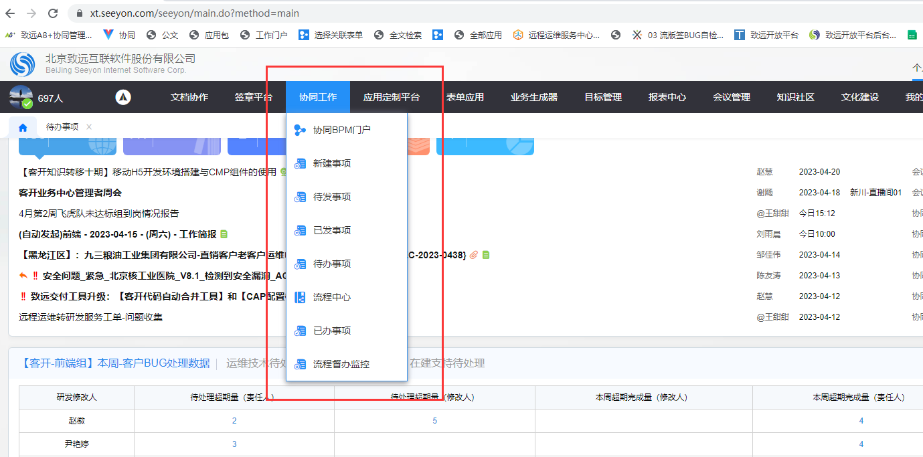Click the Seeyon company logo
The height and width of the screenshot is (457, 923).
[23, 65]
